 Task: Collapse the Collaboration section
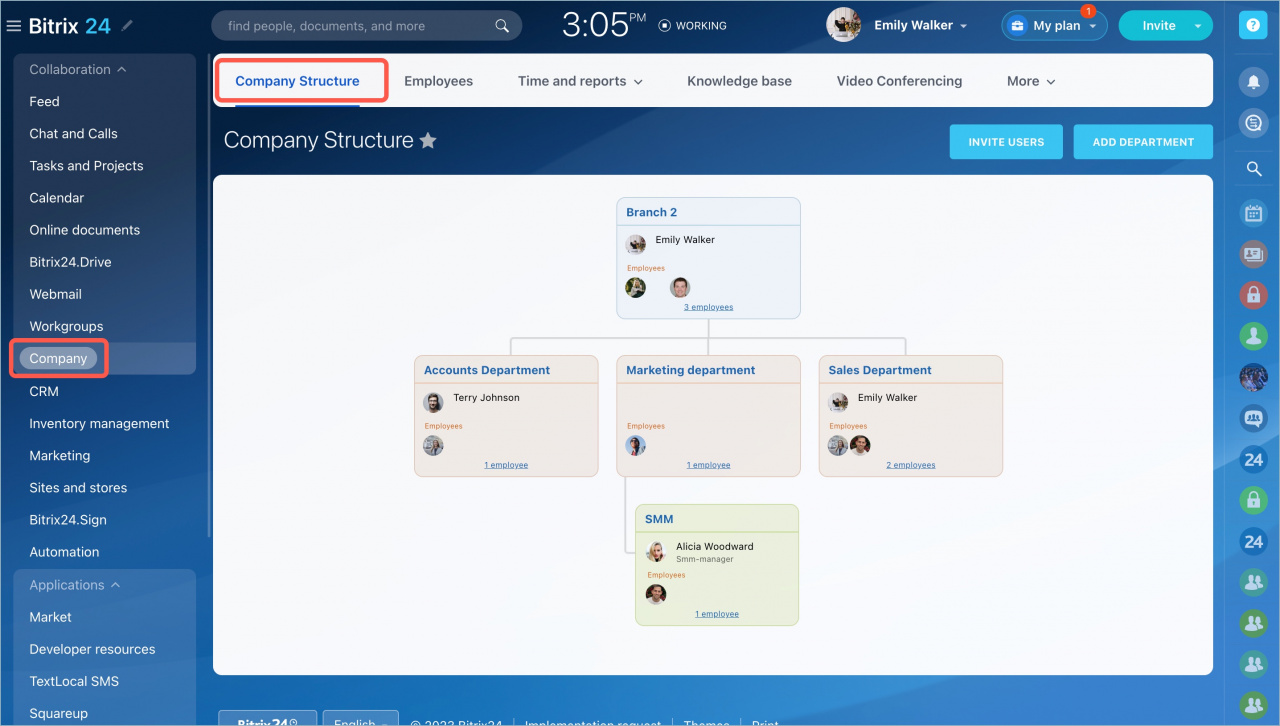78,70
